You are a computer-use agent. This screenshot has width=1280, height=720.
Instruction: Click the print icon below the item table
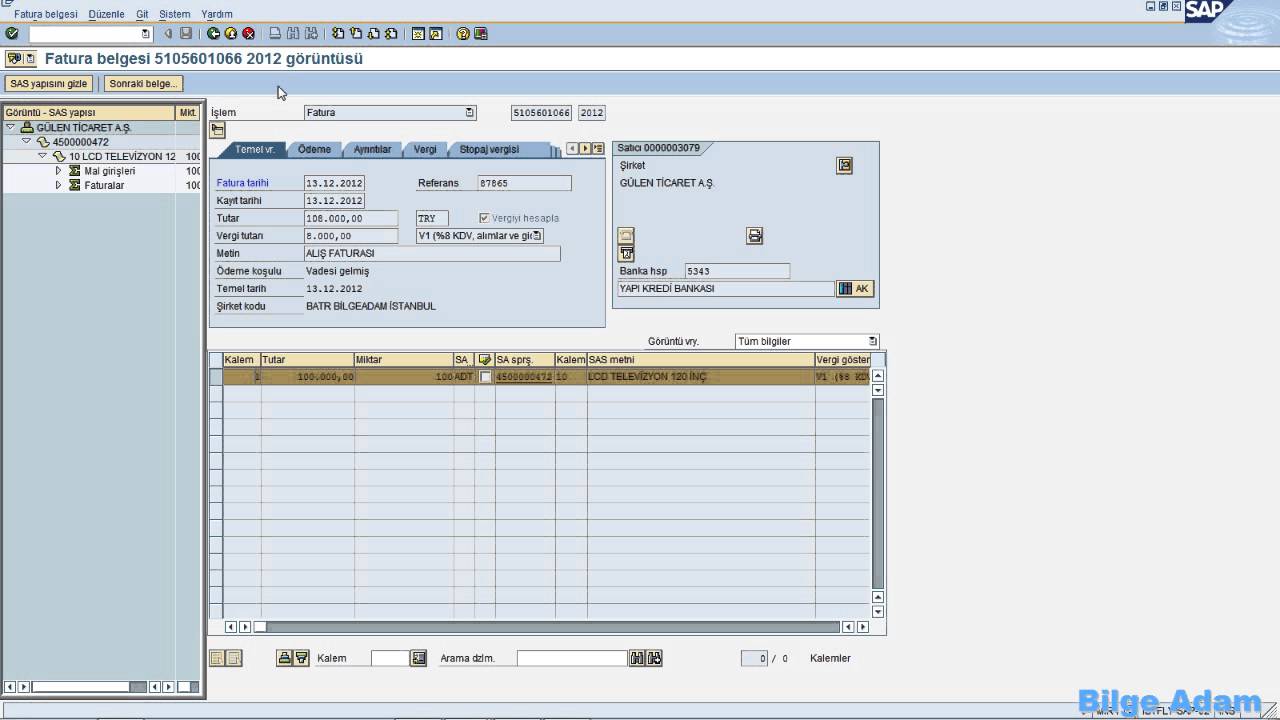(284, 658)
